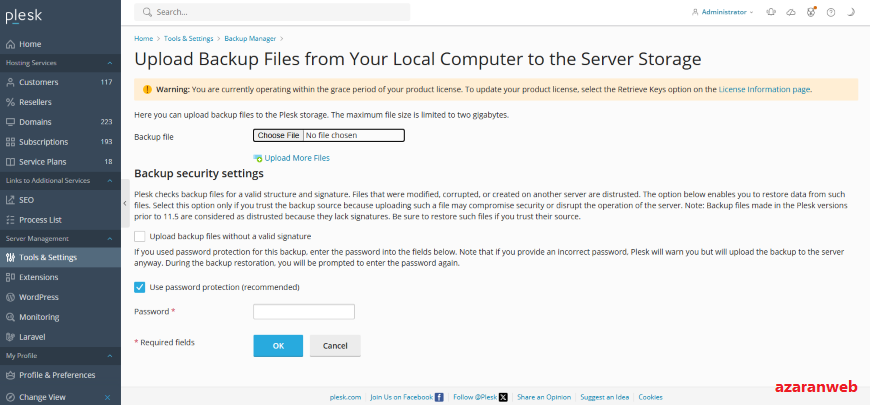Enable Upload backup files without valid signature
The width and height of the screenshot is (870, 405).
tap(139, 236)
